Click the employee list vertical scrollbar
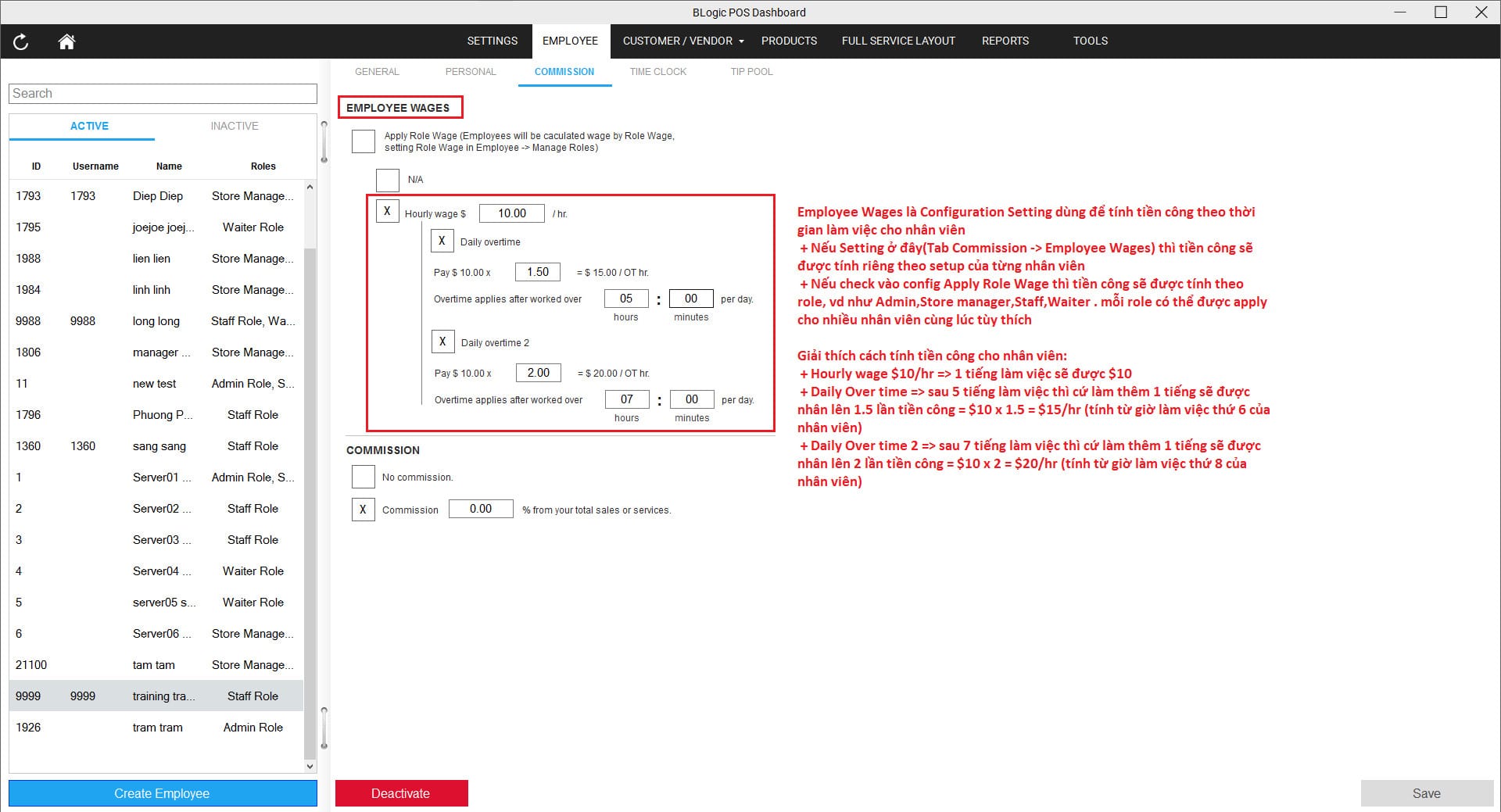The image size is (1501, 812). [310, 469]
